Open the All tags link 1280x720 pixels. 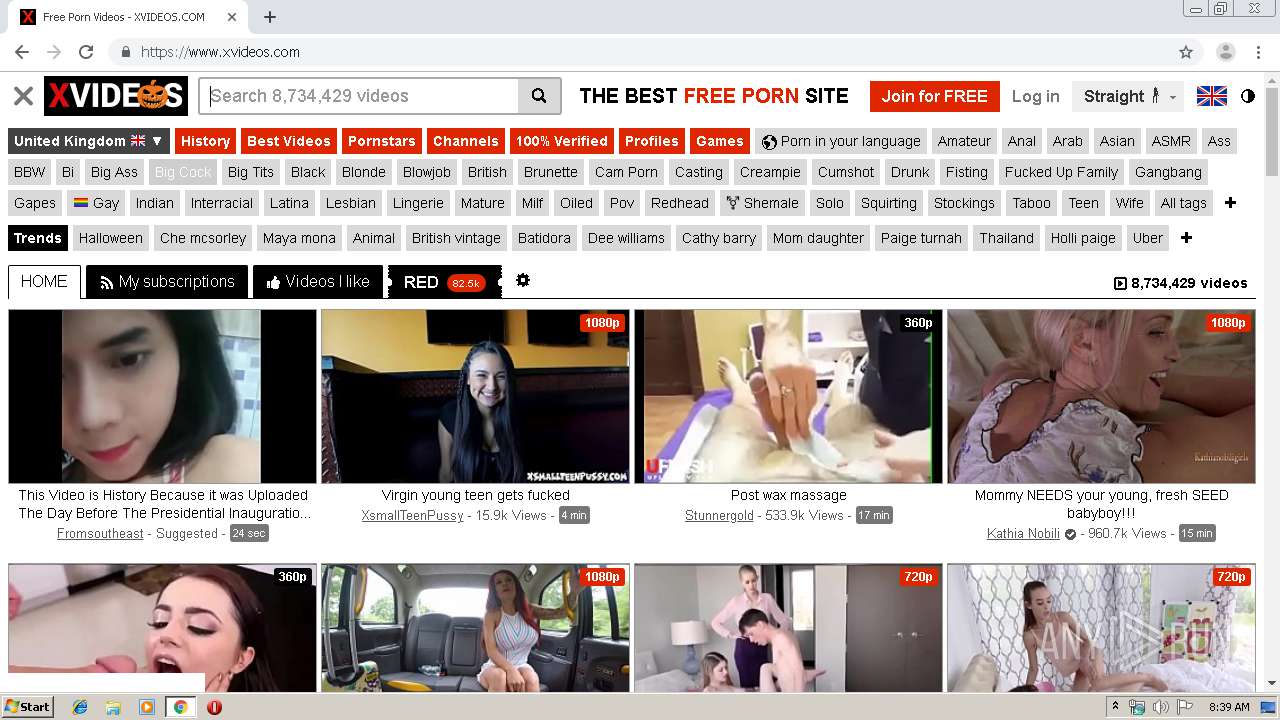point(1184,203)
